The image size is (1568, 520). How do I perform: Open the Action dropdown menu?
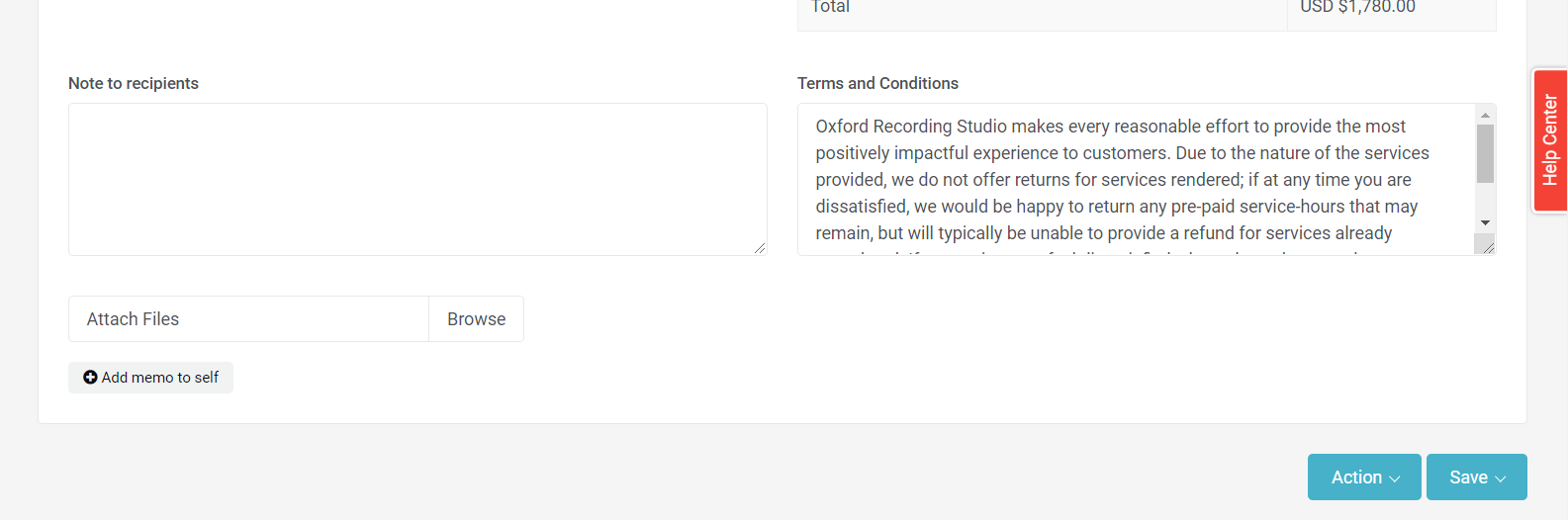[x=1363, y=477]
